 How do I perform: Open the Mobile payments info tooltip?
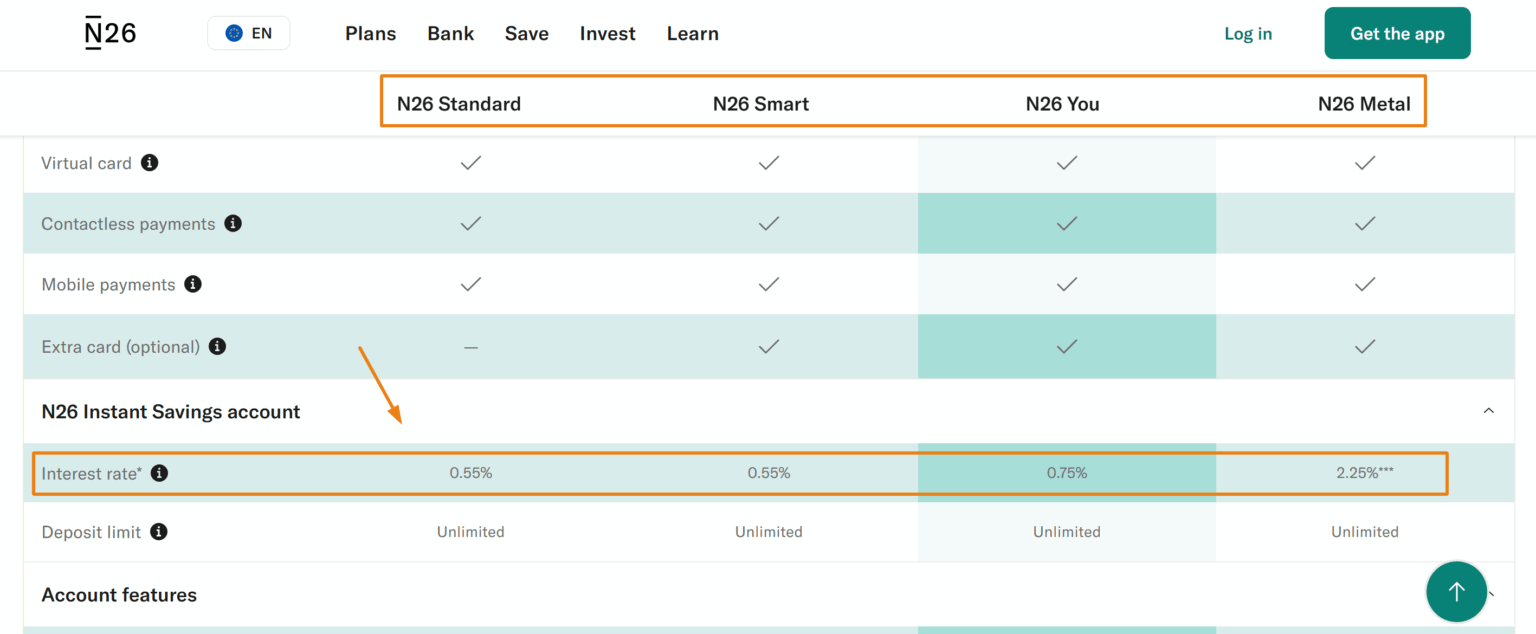(192, 284)
